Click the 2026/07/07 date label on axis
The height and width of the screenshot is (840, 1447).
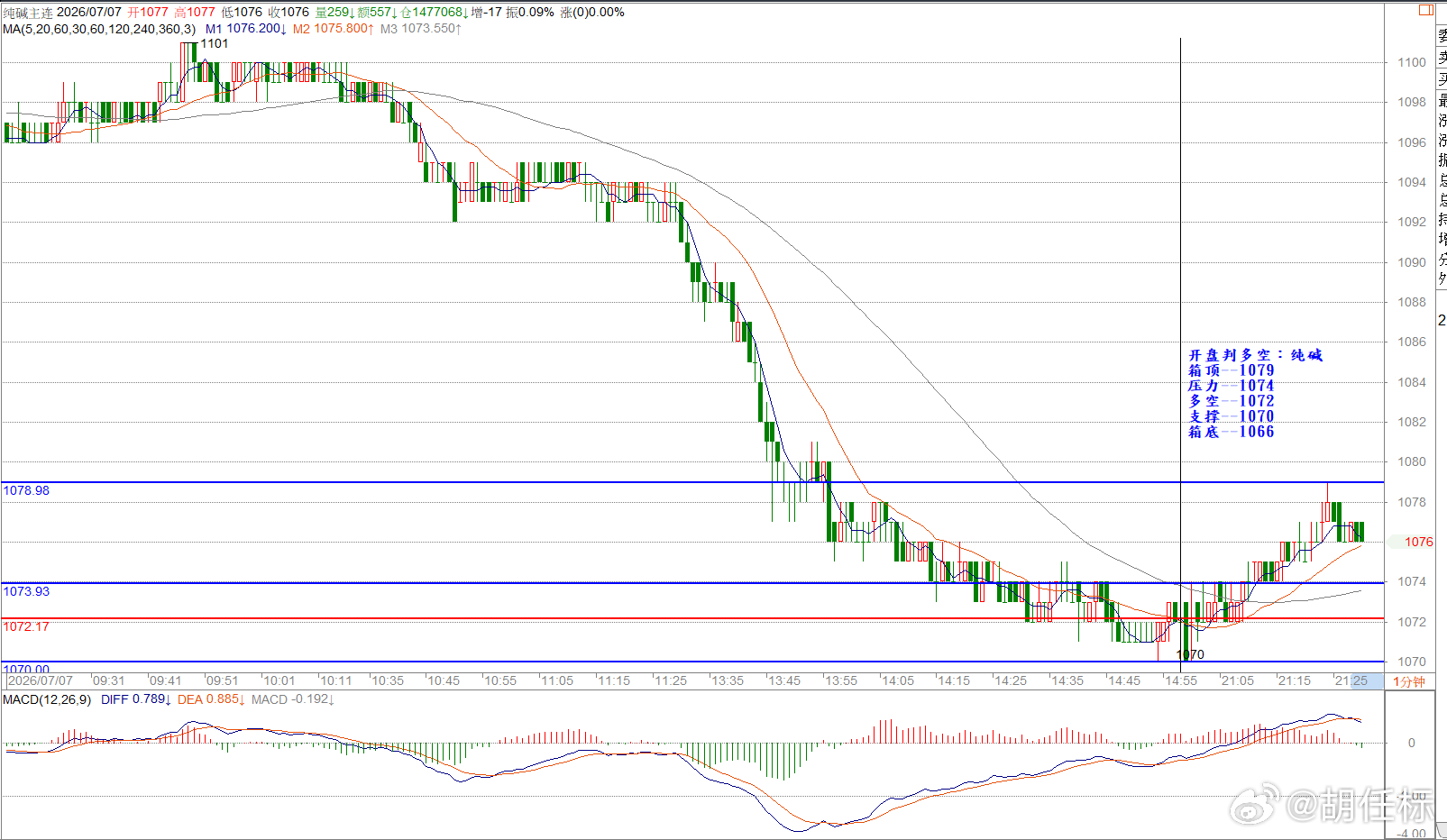41,680
